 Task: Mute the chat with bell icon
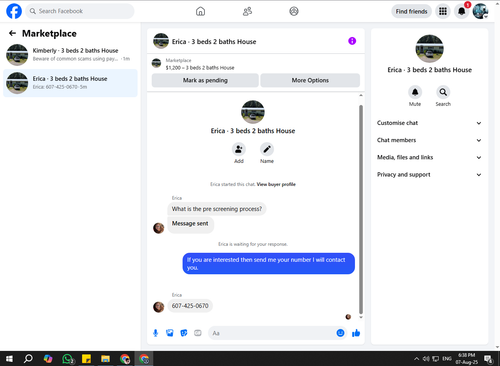pyautogui.click(x=415, y=92)
